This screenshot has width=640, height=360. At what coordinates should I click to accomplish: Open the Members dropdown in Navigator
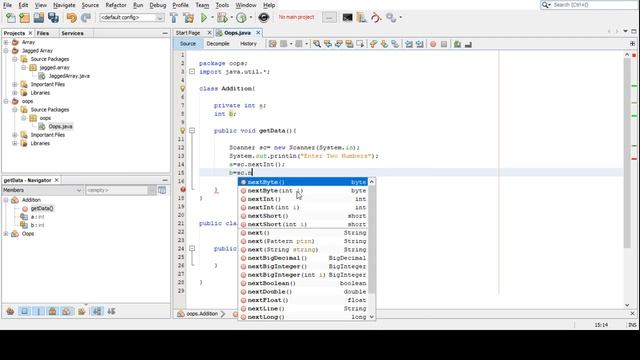pyautogui.click(x=42, y=190)
